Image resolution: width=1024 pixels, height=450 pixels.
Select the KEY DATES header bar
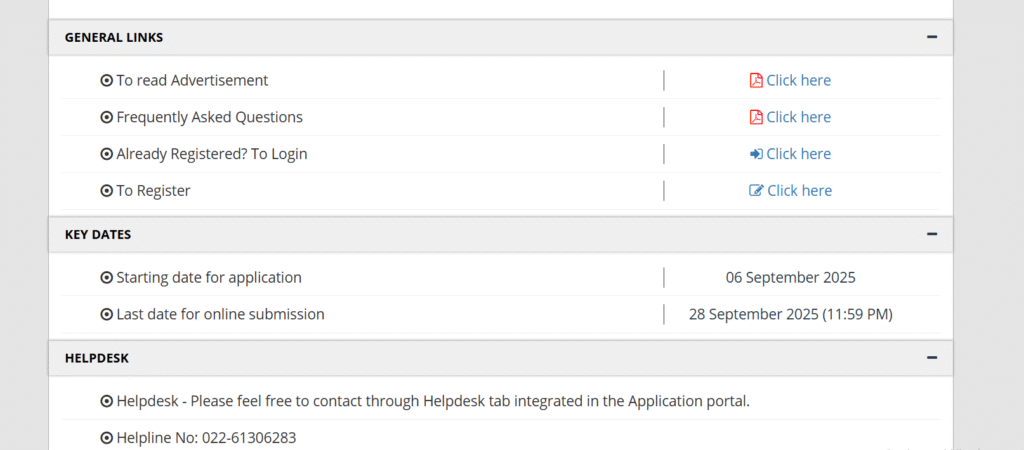coord(501,234)
